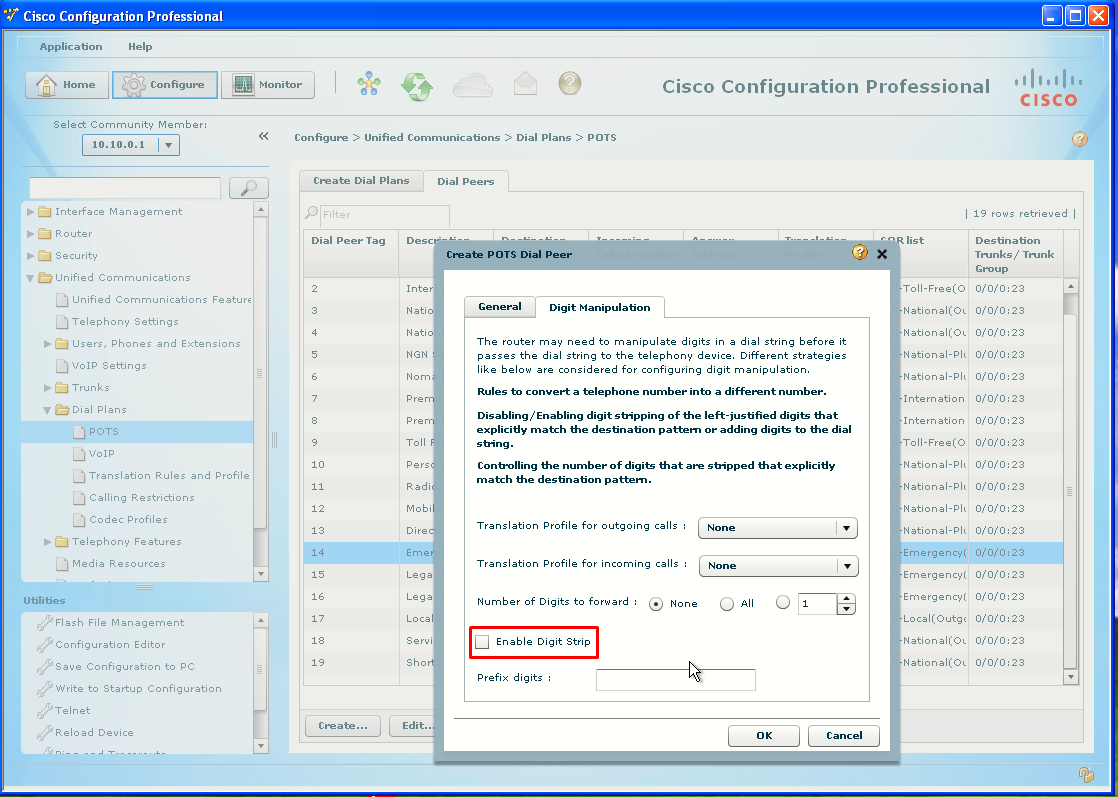
Task: Open VoIP Settings page in tree
Action: pos(108,366)
